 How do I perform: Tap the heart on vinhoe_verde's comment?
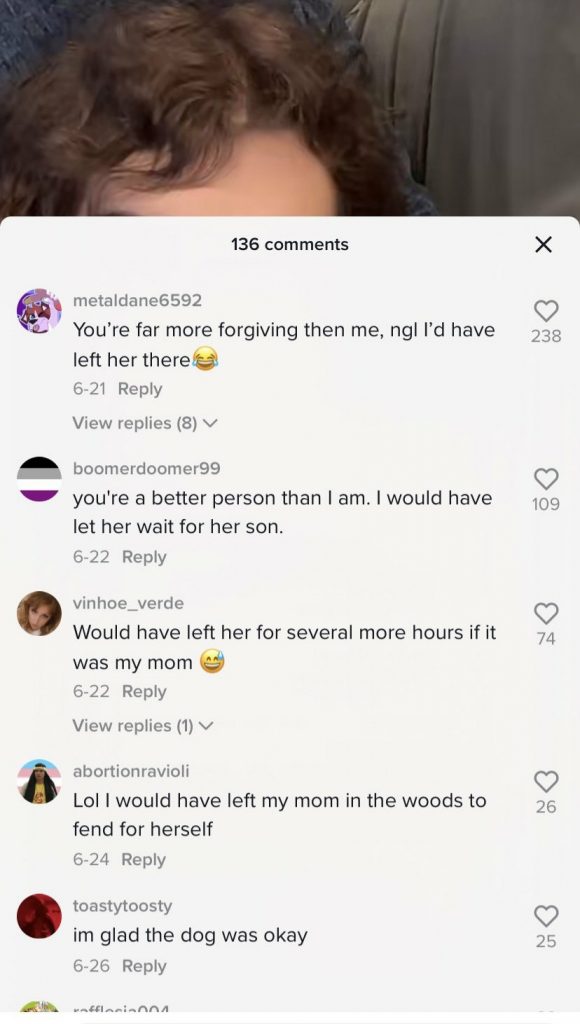pos(546,613)
